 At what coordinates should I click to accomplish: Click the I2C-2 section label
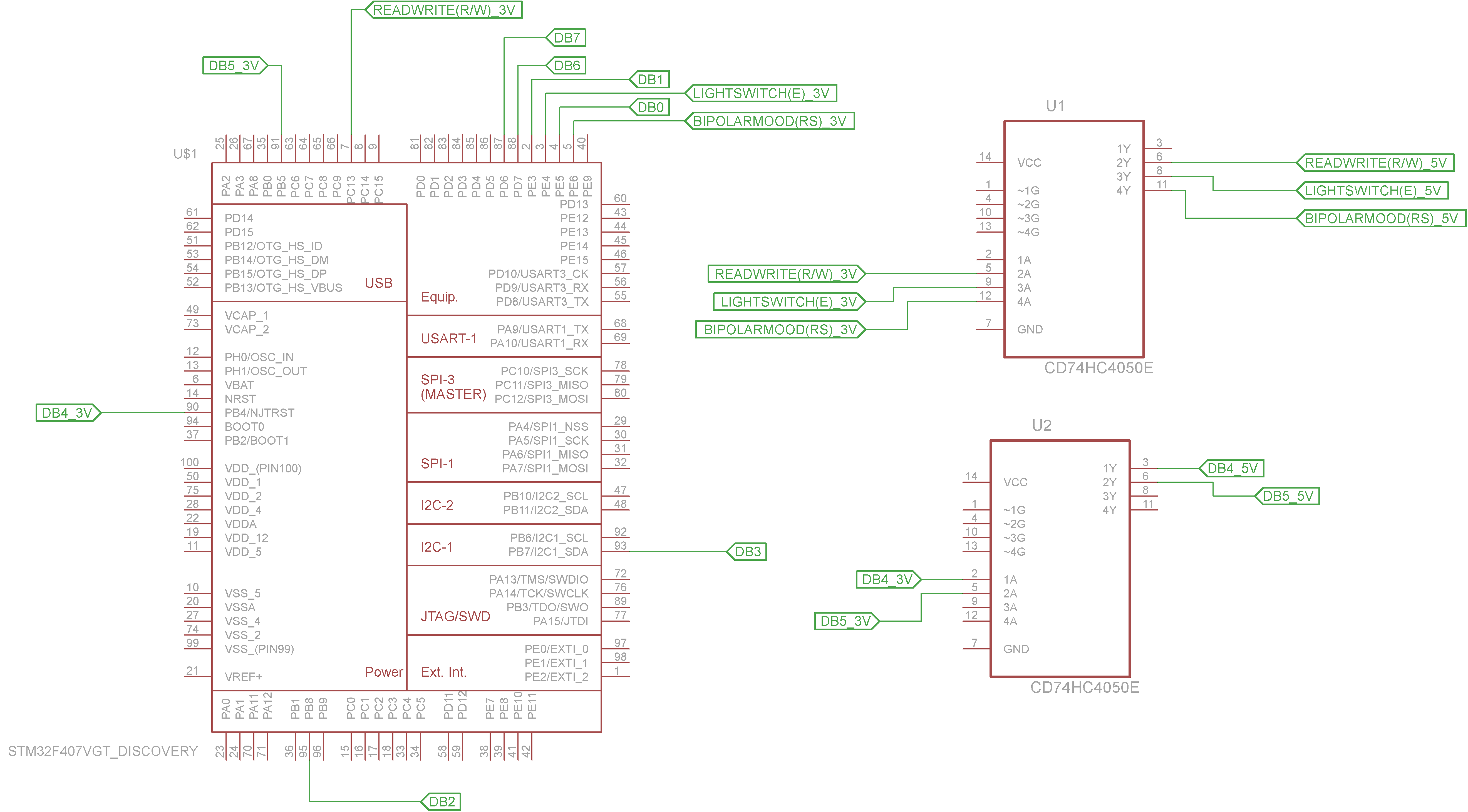[x=437, y=505]
